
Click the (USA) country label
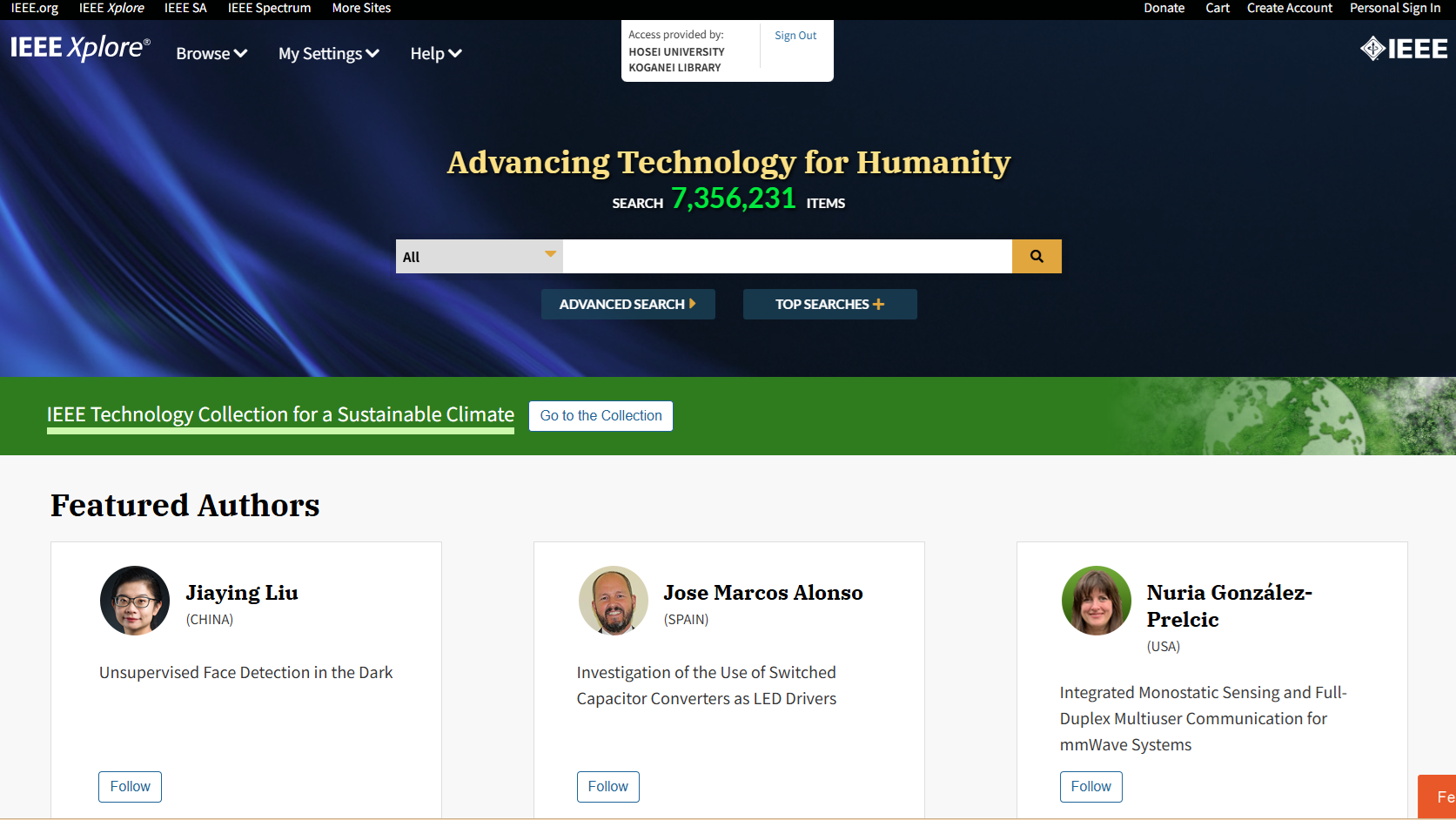coord(1164,647)
